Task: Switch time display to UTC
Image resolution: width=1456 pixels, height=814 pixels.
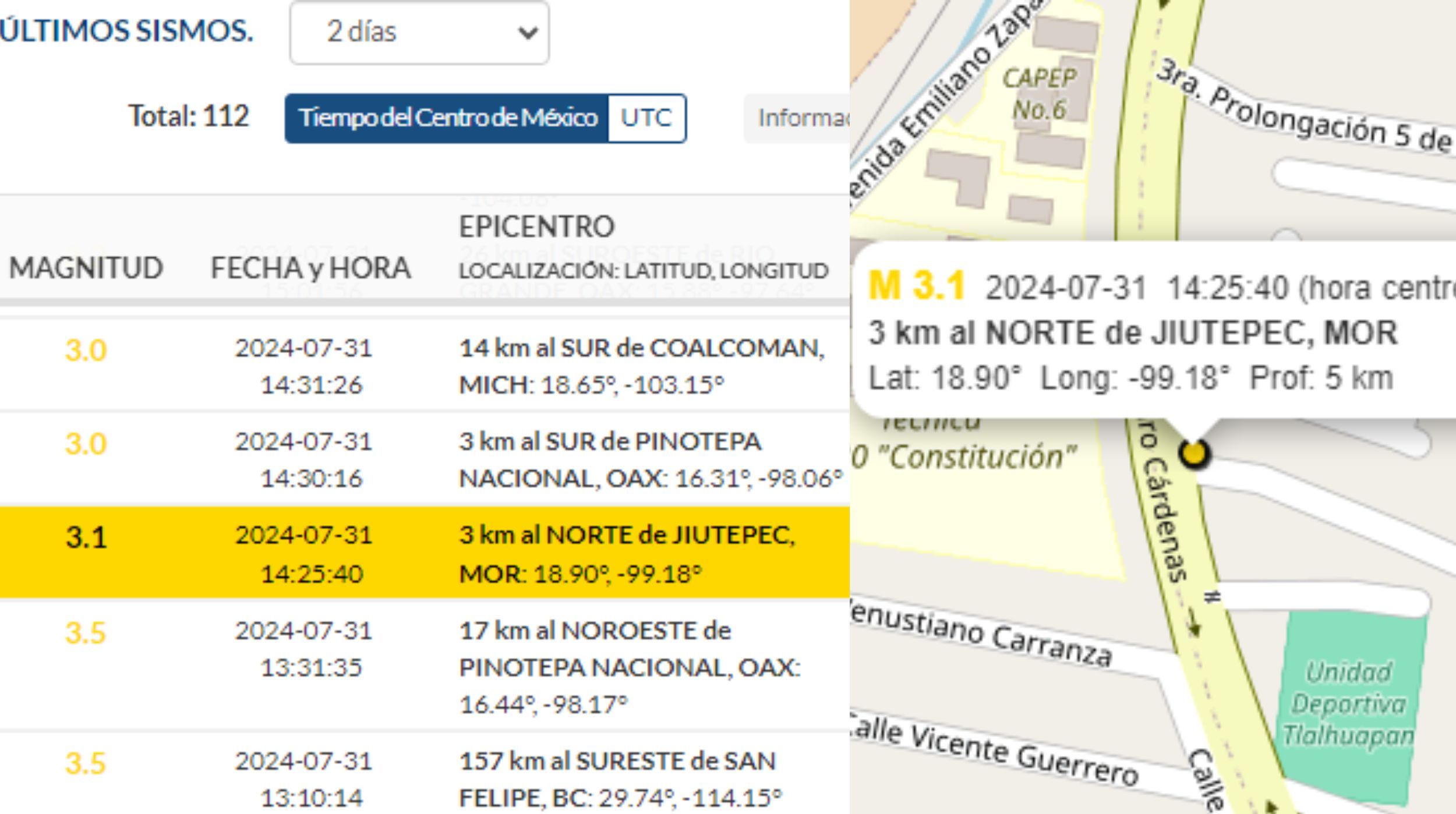Action: (x=646, y=118)
